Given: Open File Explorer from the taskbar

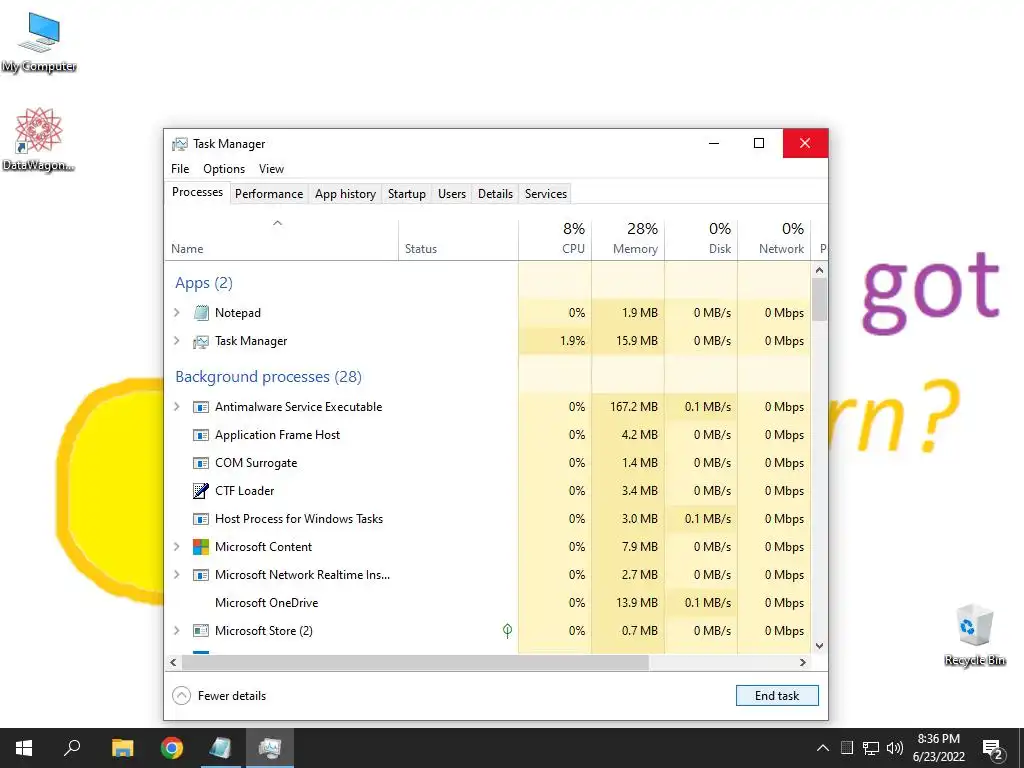Looking at the screenshot, I should coord(122,748).
